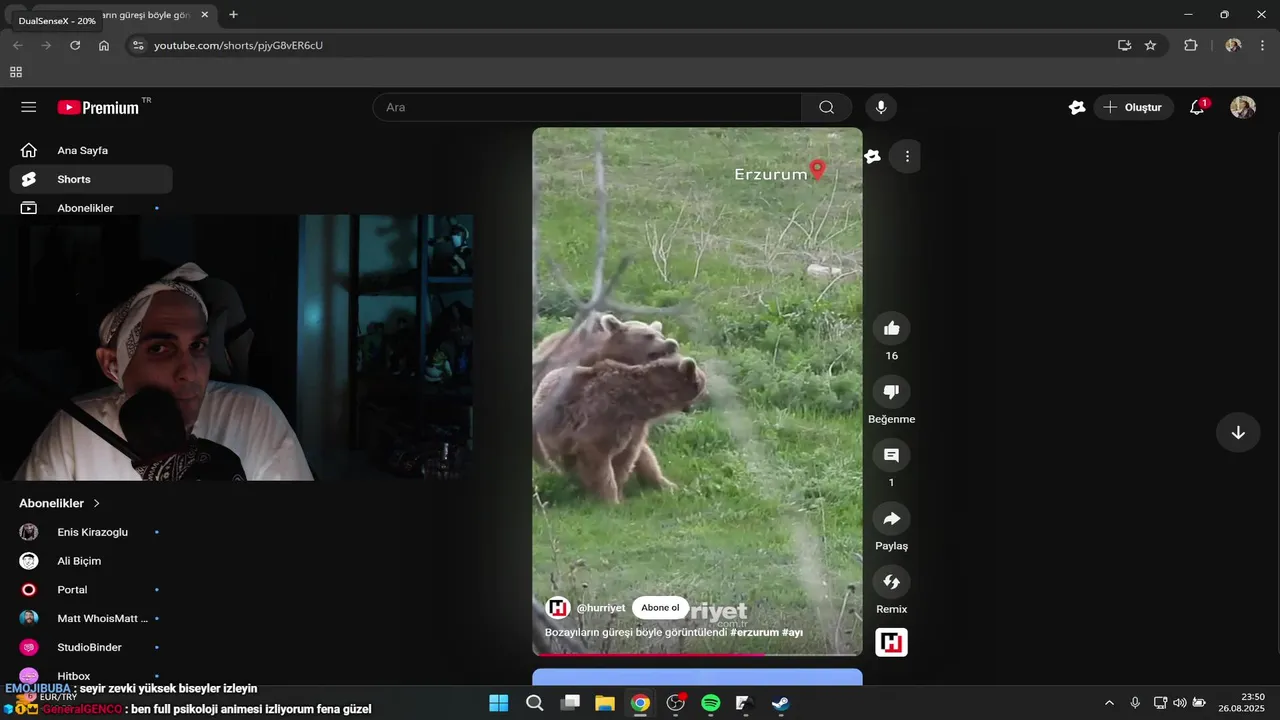Click the YouTube Shorts URL in address bar
The image size is (1280, 720).
[238, 45]
